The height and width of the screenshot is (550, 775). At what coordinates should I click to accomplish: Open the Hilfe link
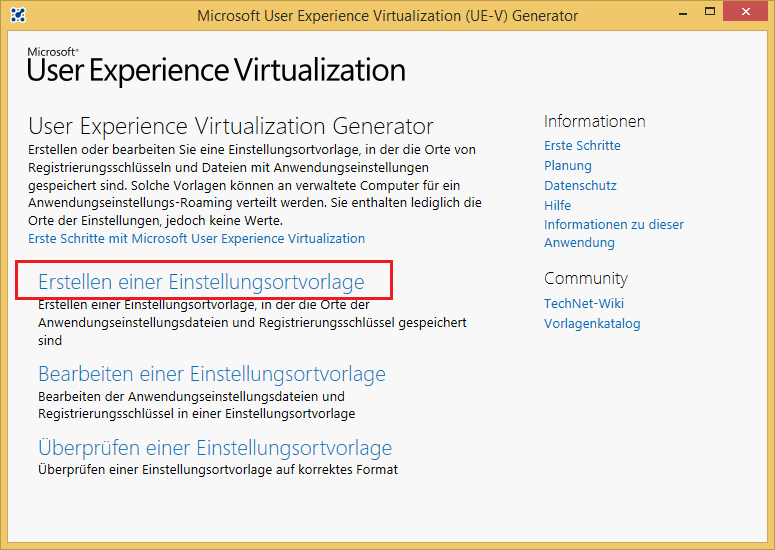pyautogui.click(x=558, y=205)
